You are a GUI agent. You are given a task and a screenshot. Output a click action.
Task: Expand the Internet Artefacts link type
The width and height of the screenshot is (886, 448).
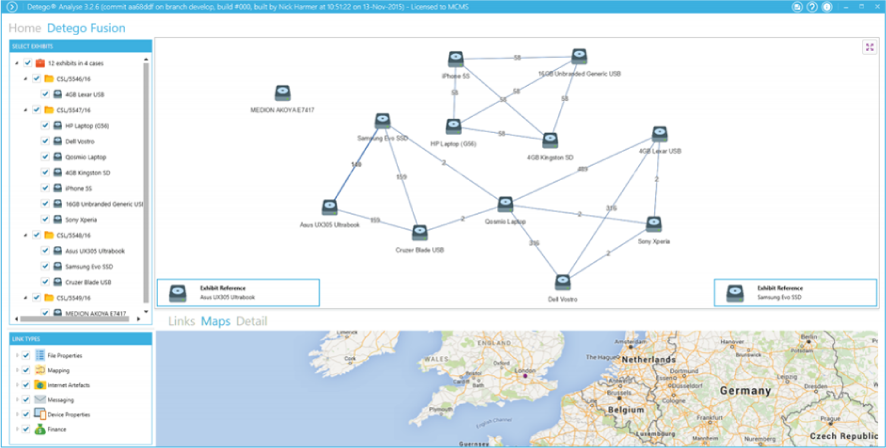(x=17, y=385)
